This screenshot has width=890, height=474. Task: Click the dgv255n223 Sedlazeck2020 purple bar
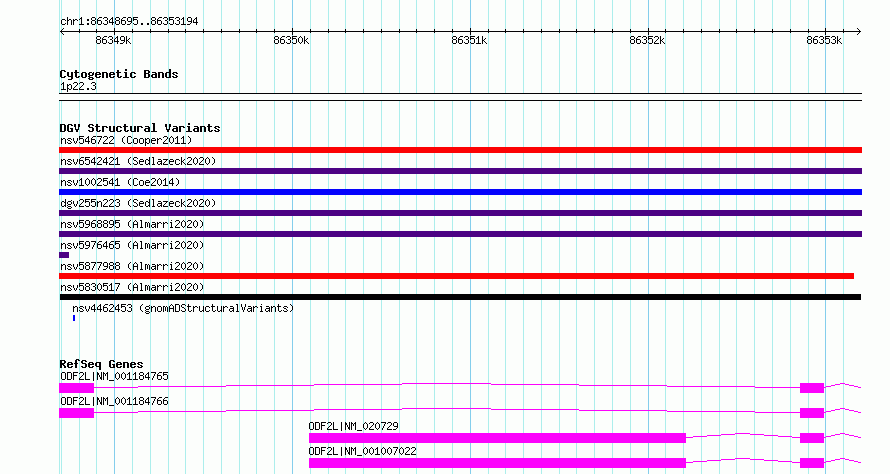tap(460, 213)
